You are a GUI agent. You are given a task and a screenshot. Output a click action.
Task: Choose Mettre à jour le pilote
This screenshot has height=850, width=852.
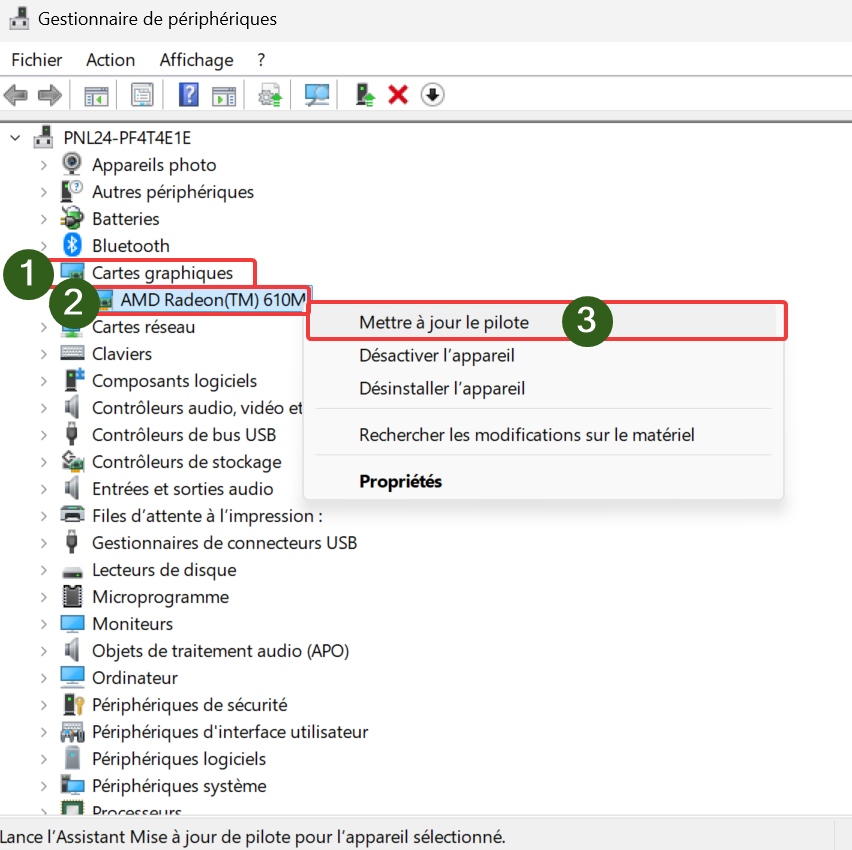click(x=443, y=322)
